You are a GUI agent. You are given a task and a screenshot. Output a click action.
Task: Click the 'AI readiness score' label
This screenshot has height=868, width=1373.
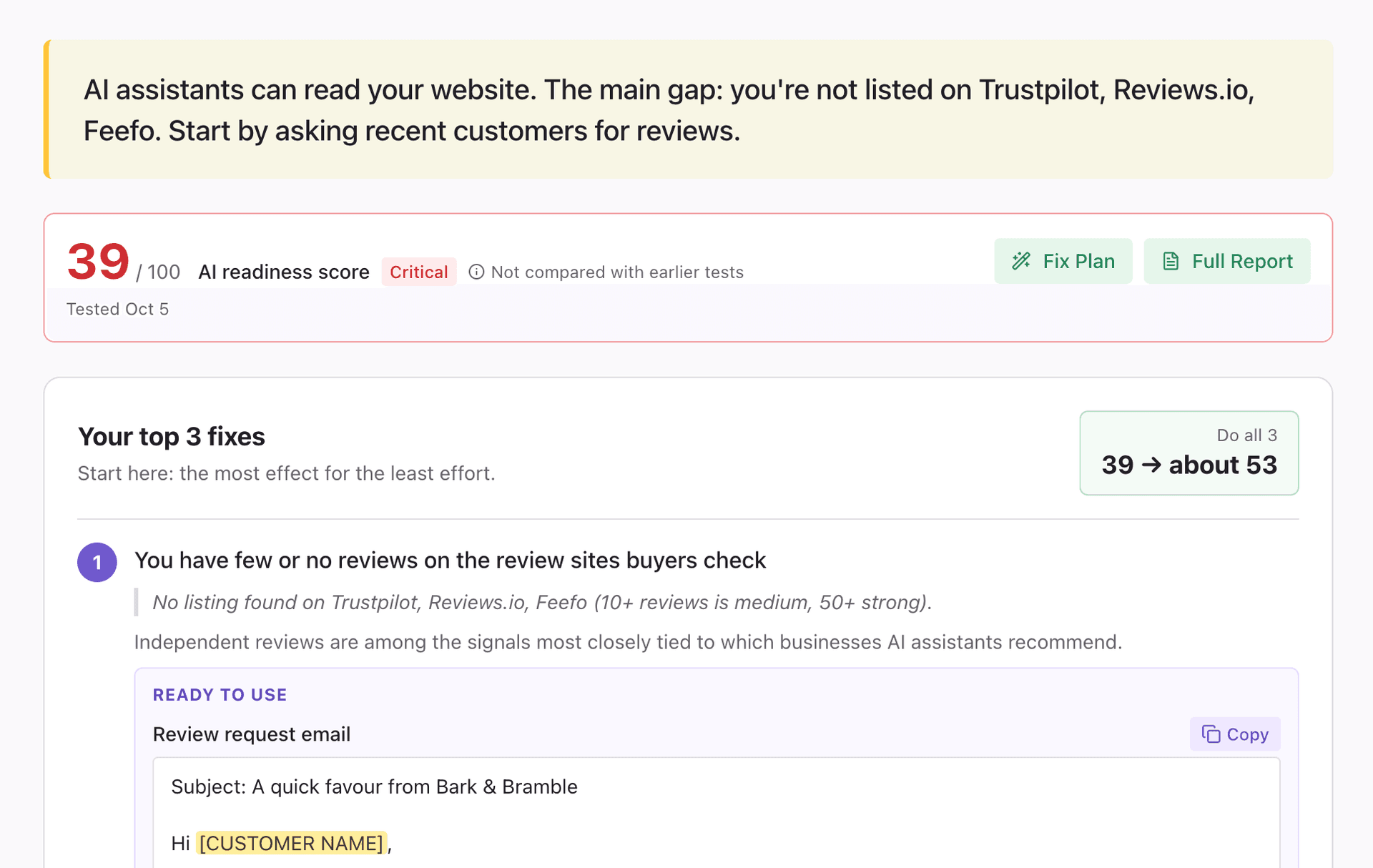point(284,272)
